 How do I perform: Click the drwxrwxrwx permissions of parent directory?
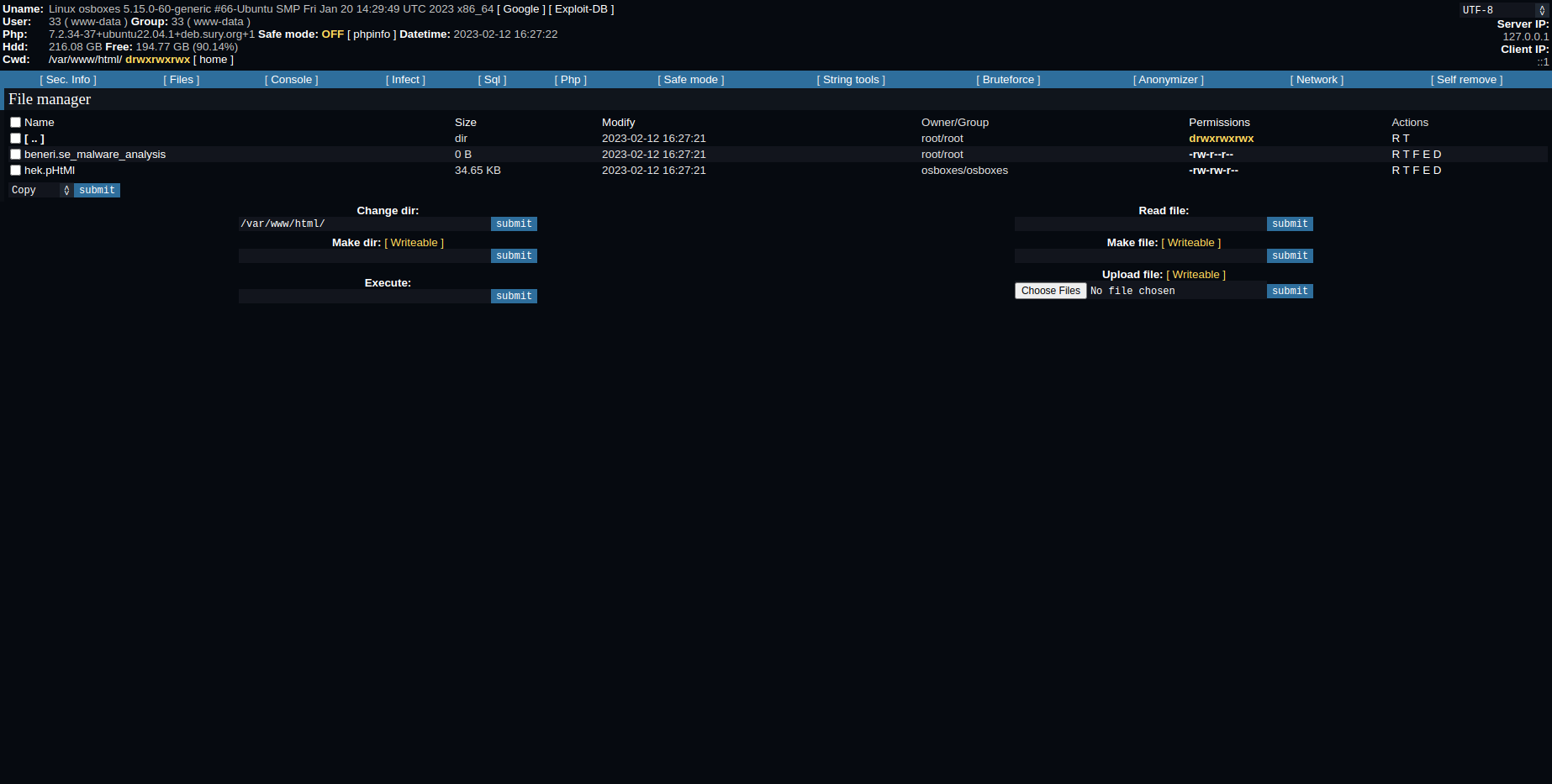pos(1221,139)
